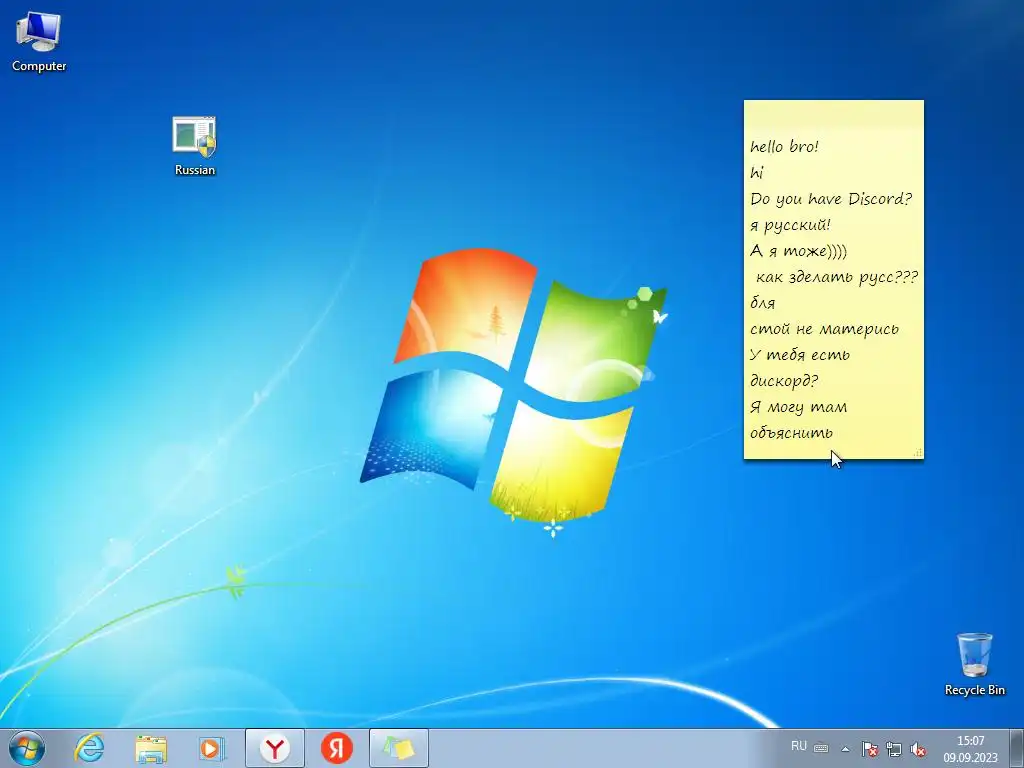This screenshot has width=1024, height=768.
Task: Click the 'У тебя есть' line
Action: click(800, 355)
